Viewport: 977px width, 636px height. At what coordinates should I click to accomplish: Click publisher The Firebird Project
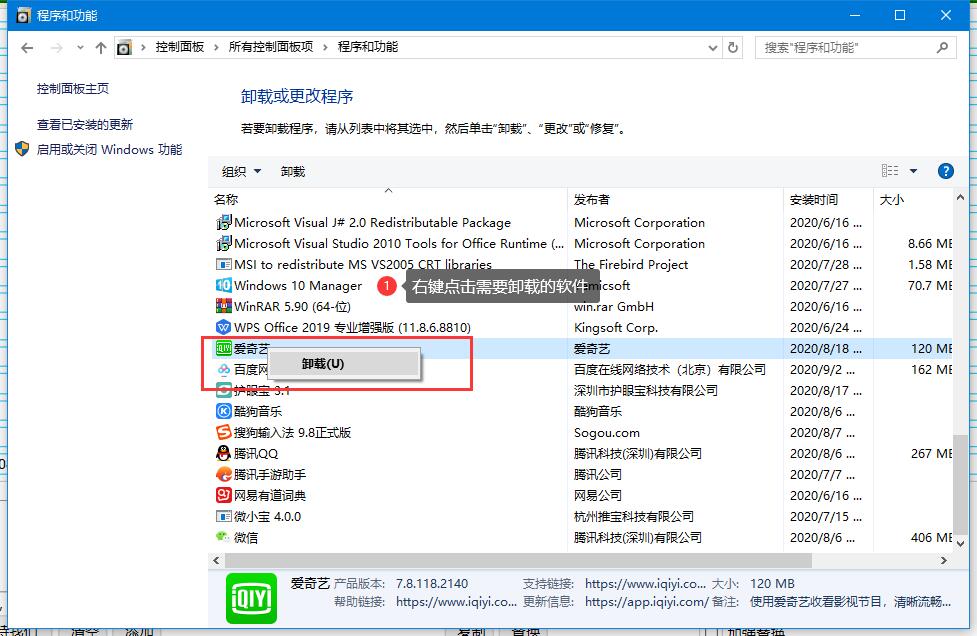pyautogui.click(x=631, y=265)
